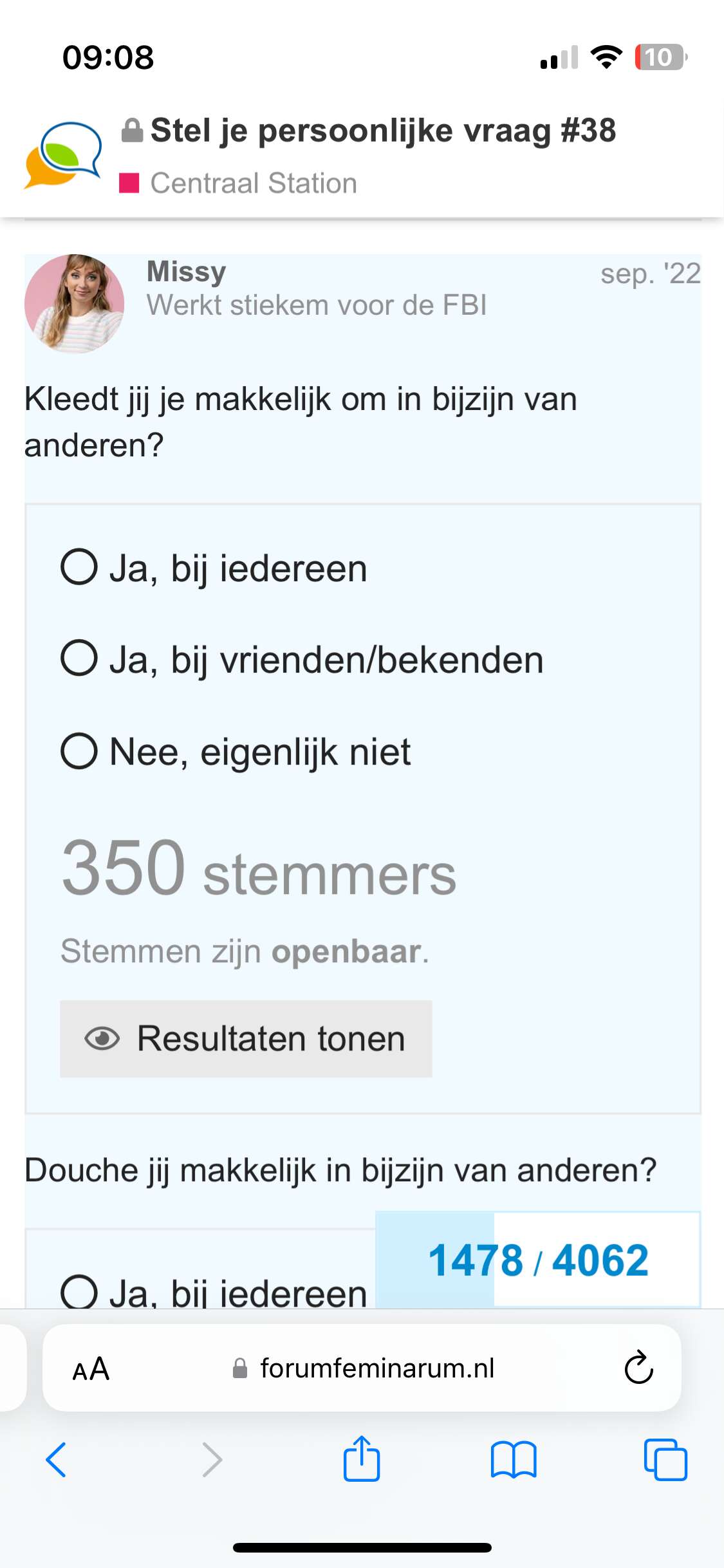Tap Safari's forward arrow
This screenshot has width=724, height=1568.
(x=212, y=1459)
